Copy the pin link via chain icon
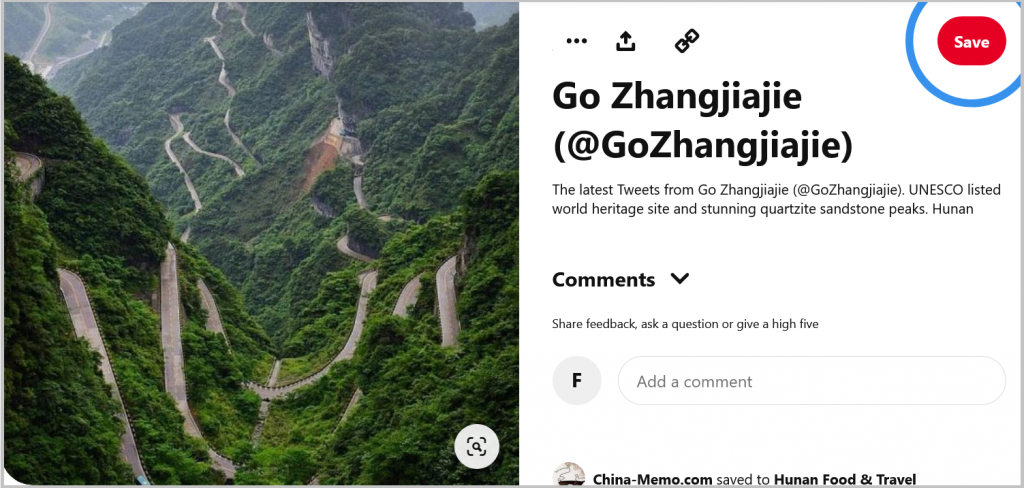This screenshot has height=488, width=1024. [x=687, y=41]
